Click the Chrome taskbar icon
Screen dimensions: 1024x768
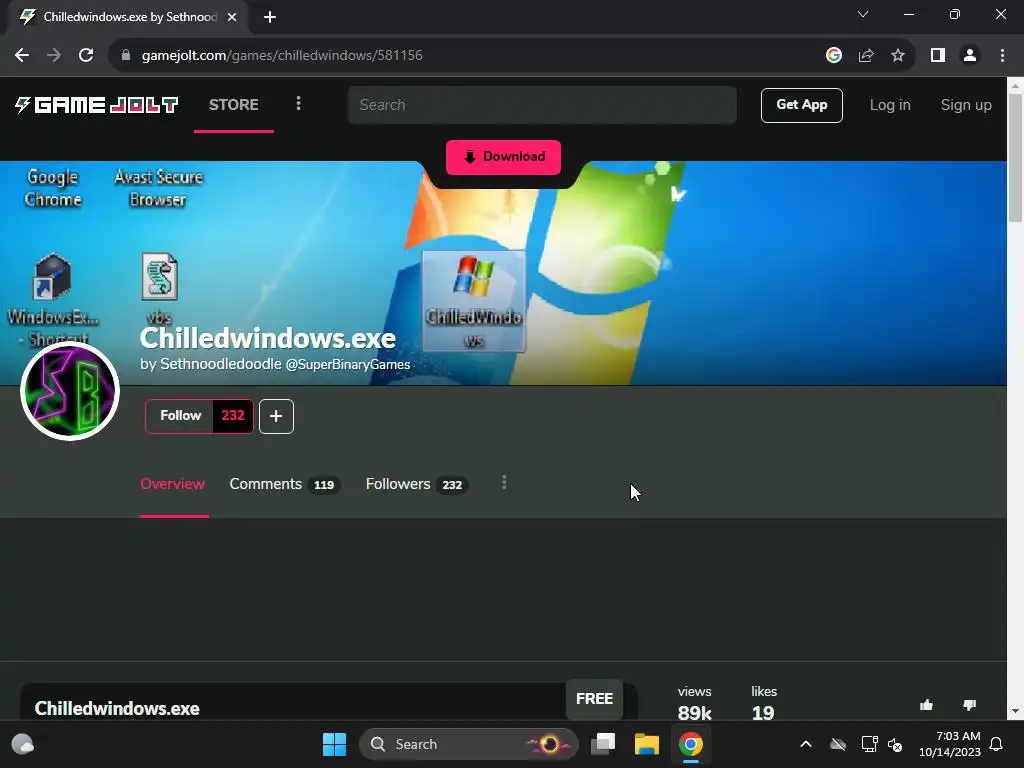point(691,744)
